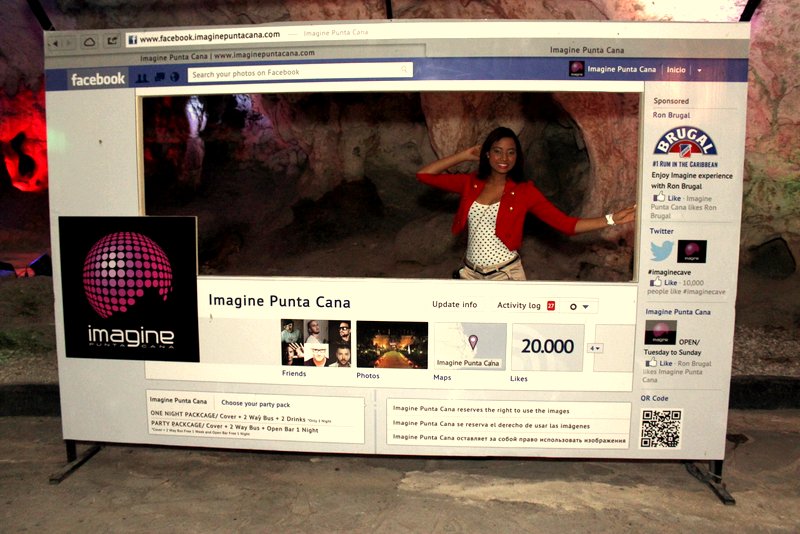
Task: Open the iCloud tabs cloud icon
Action: coord(90,42)
